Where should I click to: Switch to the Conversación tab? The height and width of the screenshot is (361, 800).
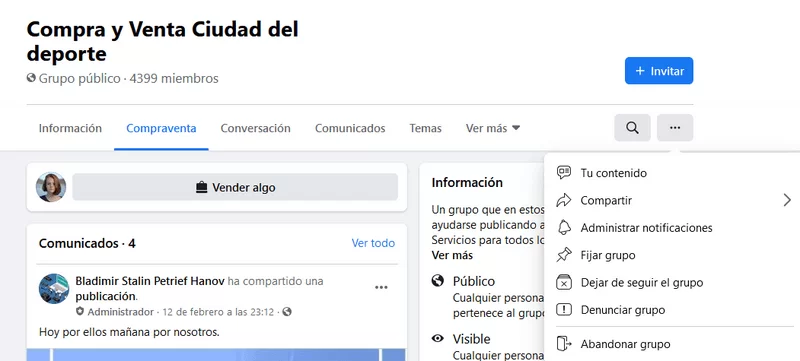click(x=256, y=128)
